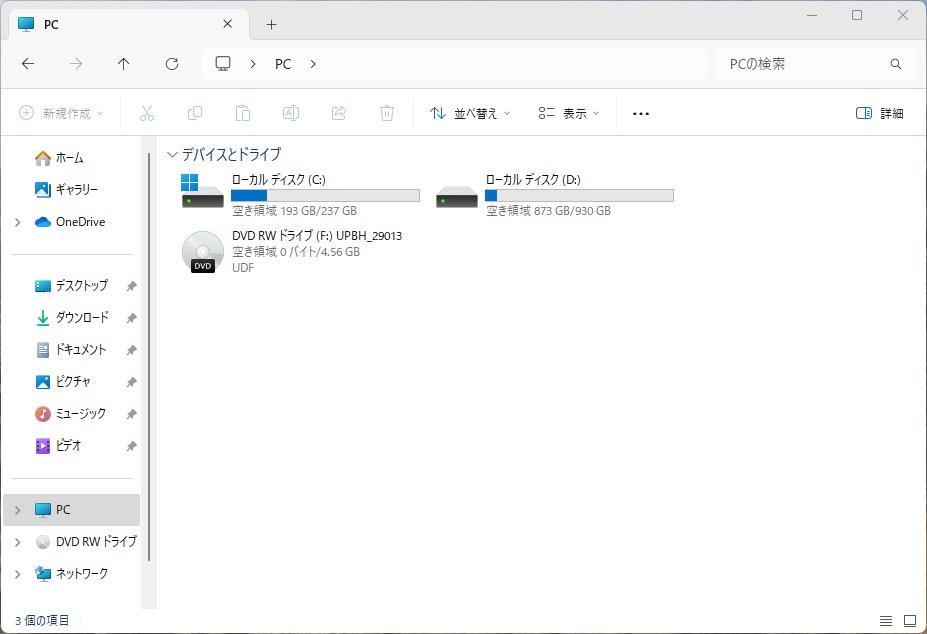
Task: Maximize the File Explorer window
Action: (x=857, y=15)
